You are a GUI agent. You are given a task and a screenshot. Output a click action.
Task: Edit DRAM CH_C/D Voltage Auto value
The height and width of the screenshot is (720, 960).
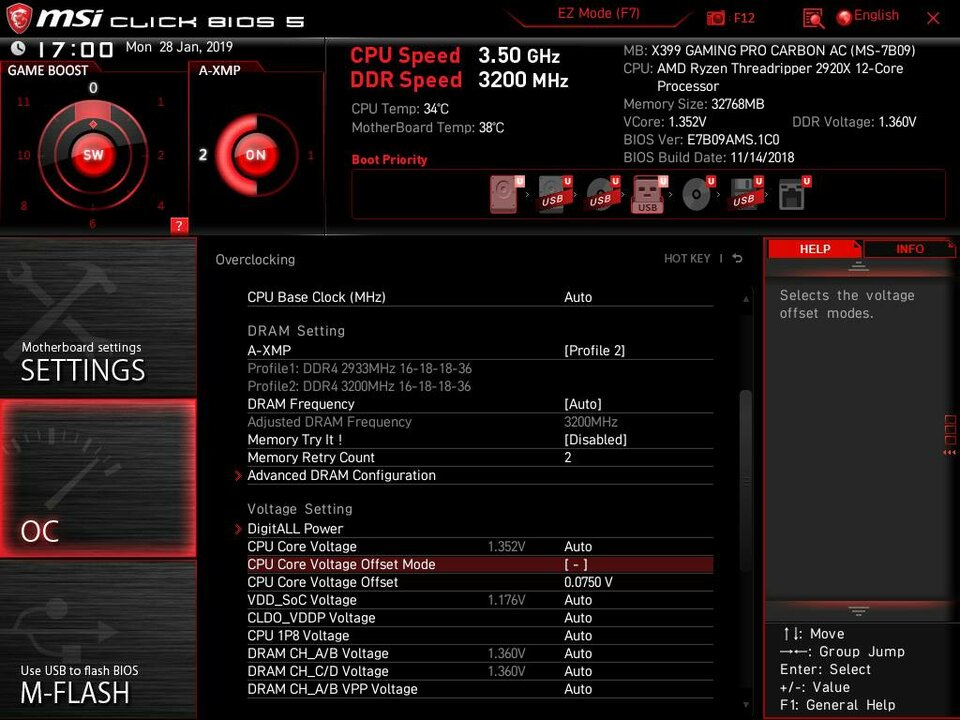point(578,671)
